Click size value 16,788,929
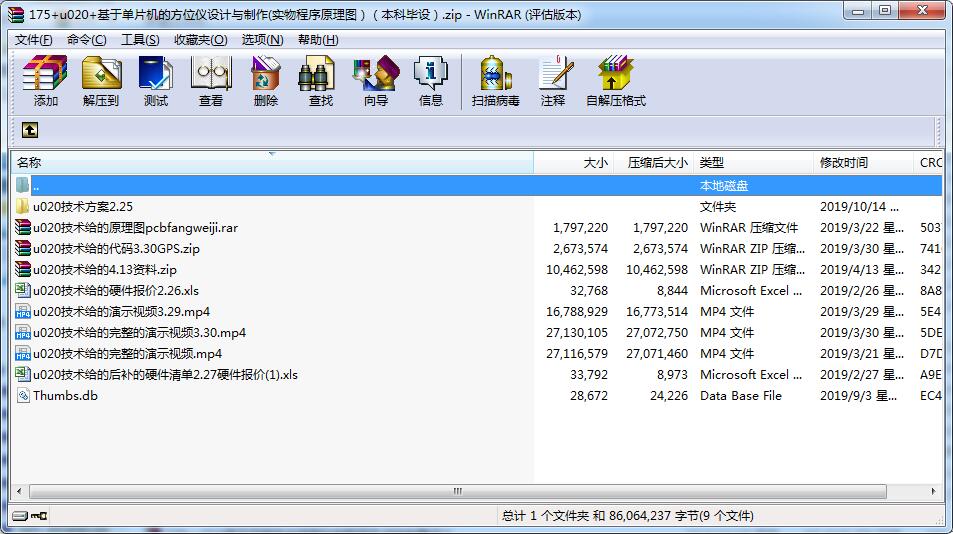 tap(577, 312)
